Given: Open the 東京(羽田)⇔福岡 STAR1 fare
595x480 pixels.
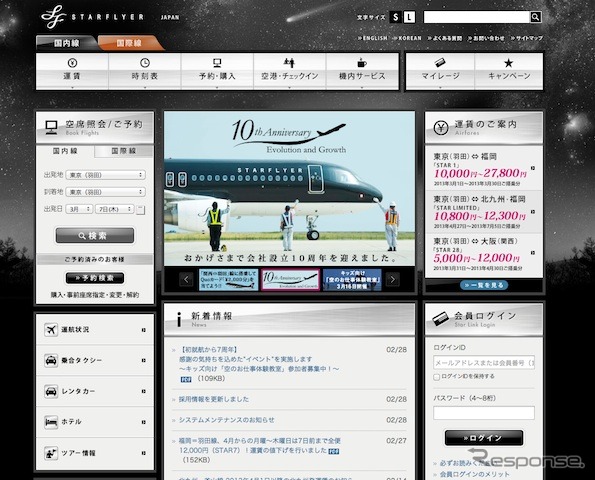Looking at the screenshot, I should [484, 169].
